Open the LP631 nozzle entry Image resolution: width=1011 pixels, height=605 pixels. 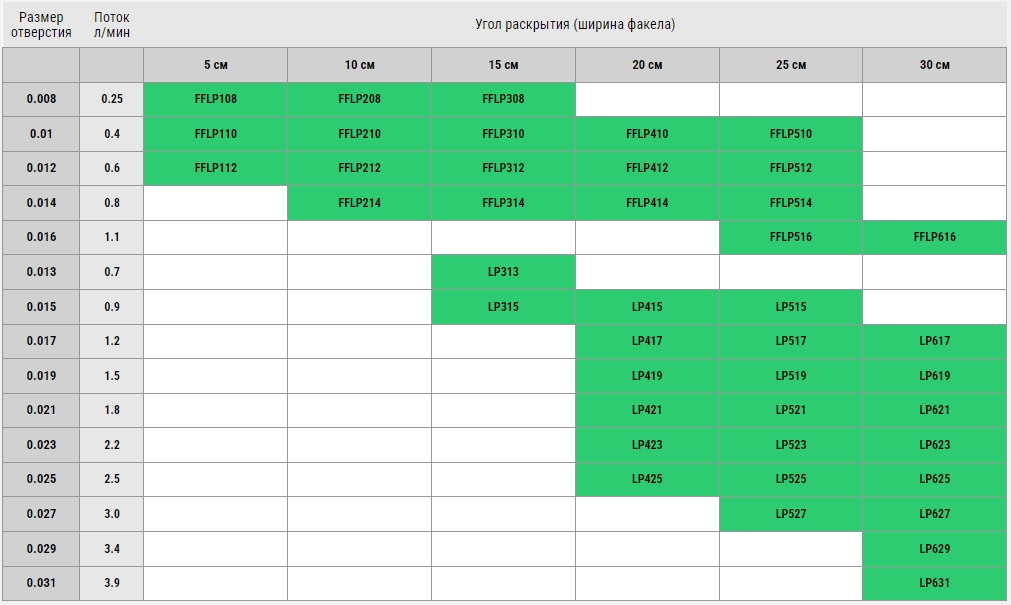[x=934, y=583]
